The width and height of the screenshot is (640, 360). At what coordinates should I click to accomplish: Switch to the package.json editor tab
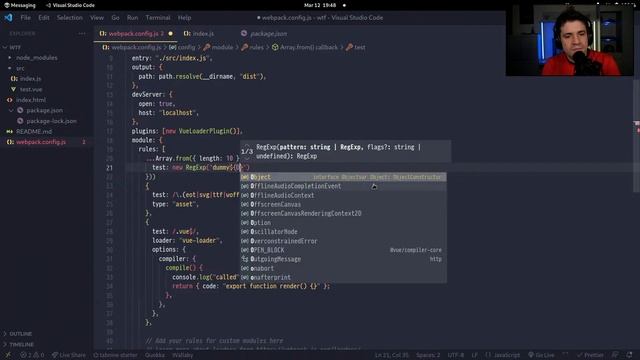(x=268, y=33)
